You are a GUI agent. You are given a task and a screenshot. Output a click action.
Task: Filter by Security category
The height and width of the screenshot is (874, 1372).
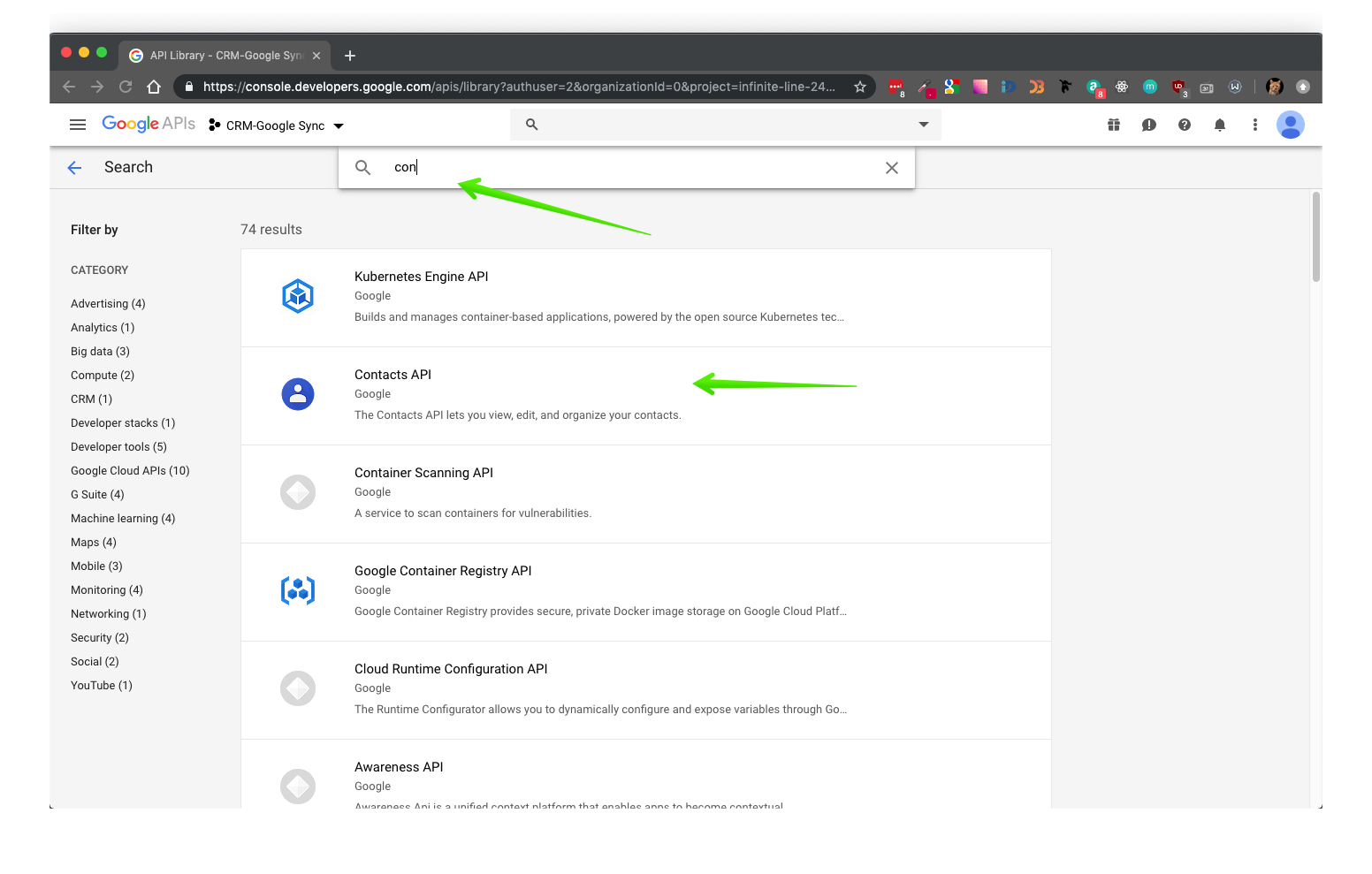[100, 638]
